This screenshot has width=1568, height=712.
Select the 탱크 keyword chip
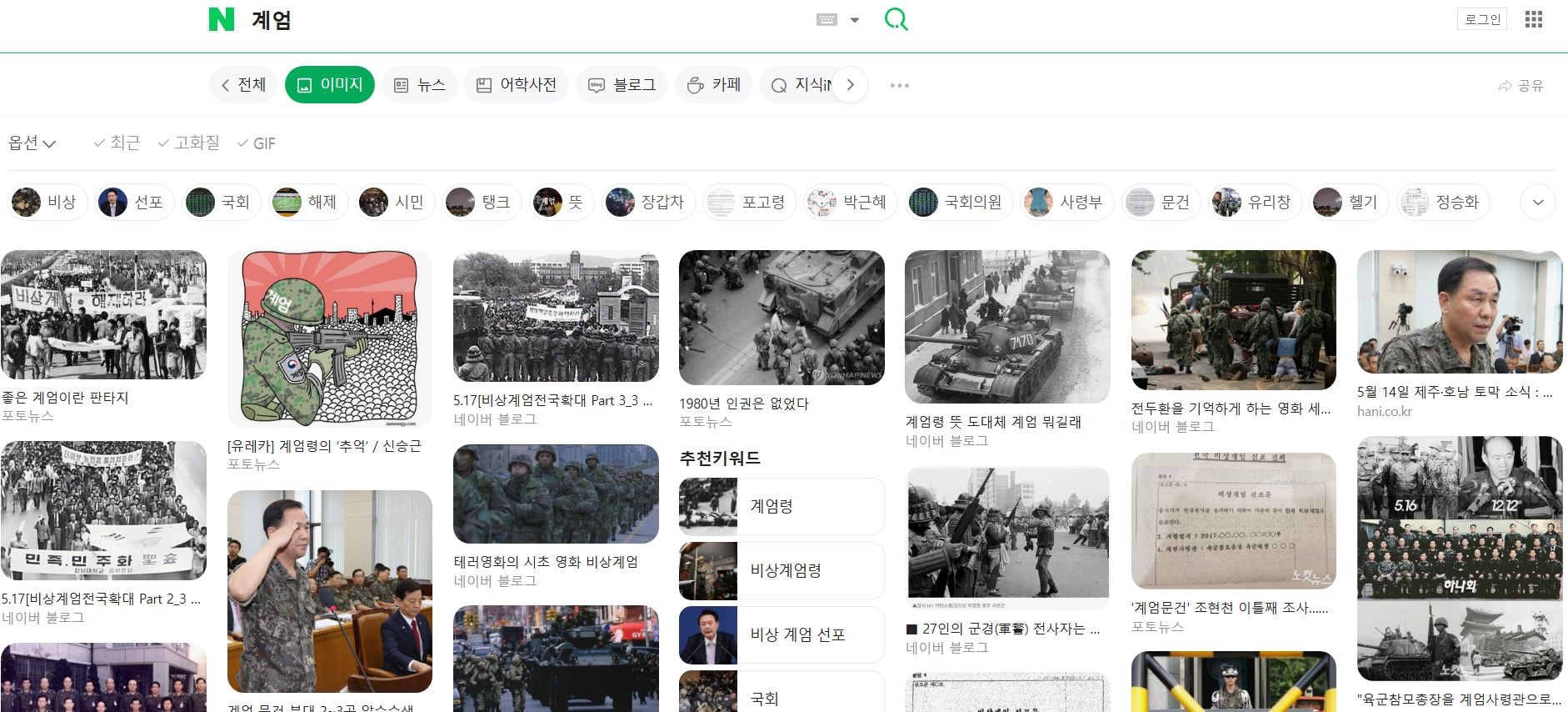[x=481, y=203]
